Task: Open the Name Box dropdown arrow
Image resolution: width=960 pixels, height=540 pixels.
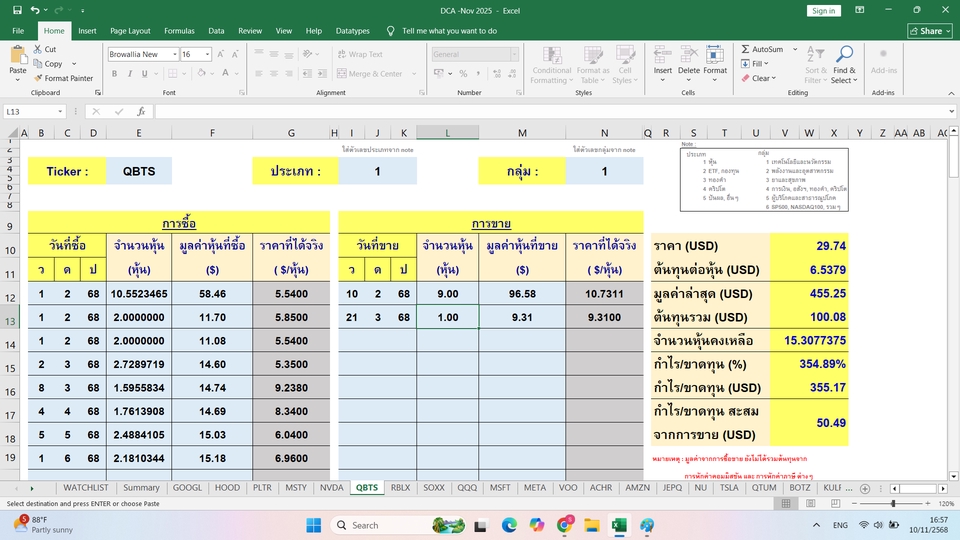Action: point(61,112)
